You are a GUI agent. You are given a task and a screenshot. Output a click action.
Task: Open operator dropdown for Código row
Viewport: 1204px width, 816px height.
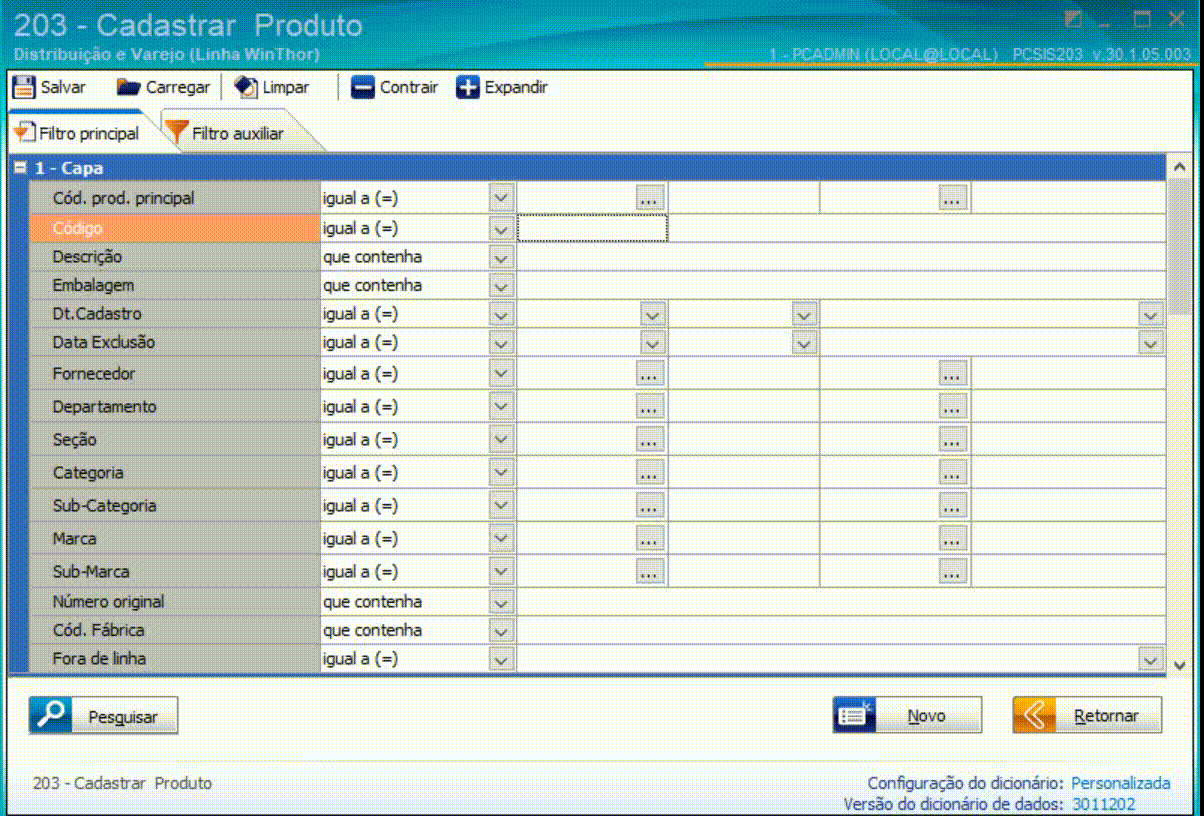[501, 229]
